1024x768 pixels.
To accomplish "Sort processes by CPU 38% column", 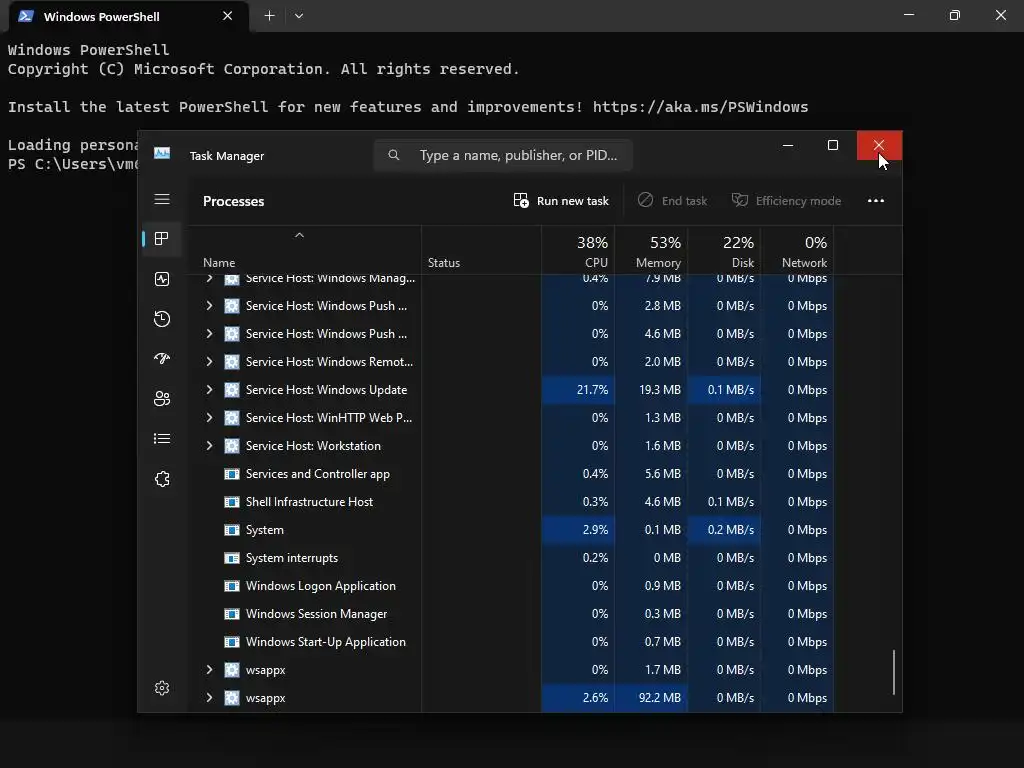I will click(x=578, y=250).
